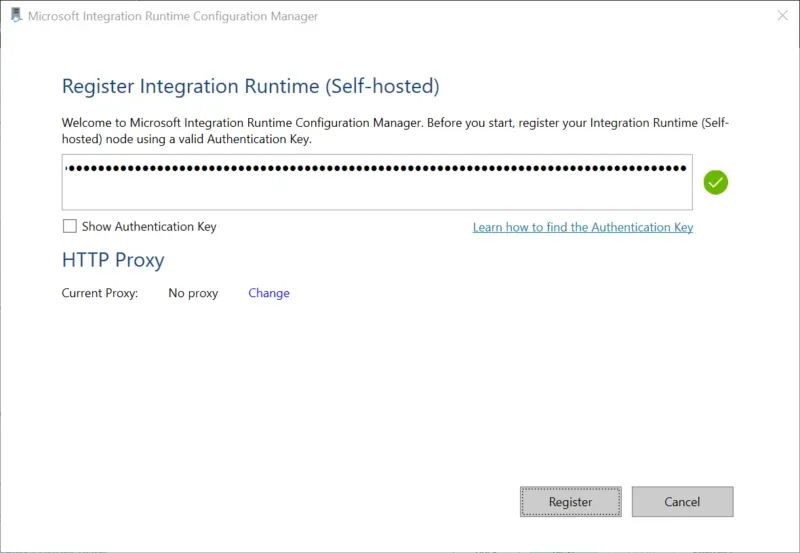Screen dimensions: 800x553
Task: Click Change to modify the HTTP proxy
Action: coord(269,293)
